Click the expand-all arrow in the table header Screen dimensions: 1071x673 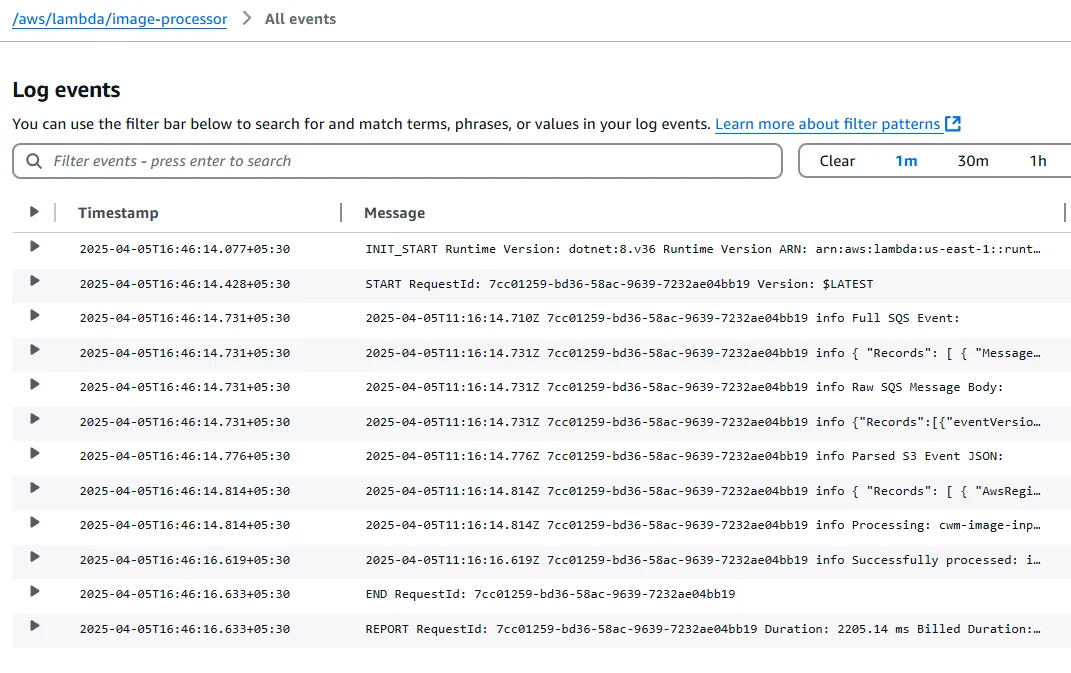(33, 211)
